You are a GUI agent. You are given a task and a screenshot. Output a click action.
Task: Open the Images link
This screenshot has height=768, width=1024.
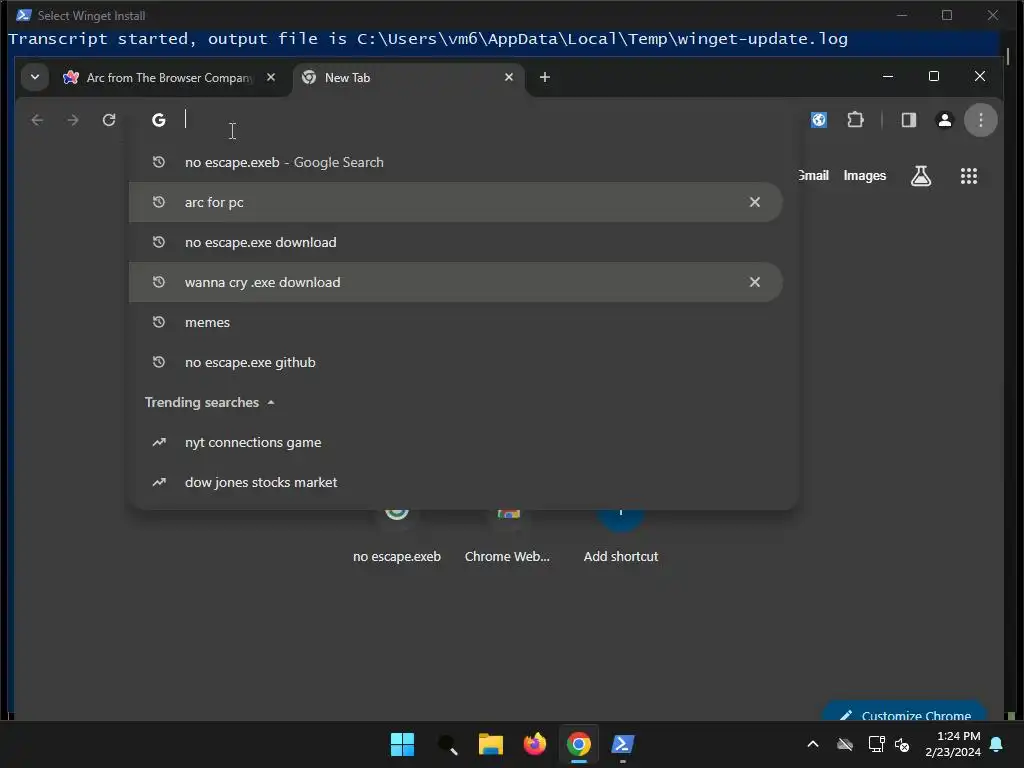[865, 176]
